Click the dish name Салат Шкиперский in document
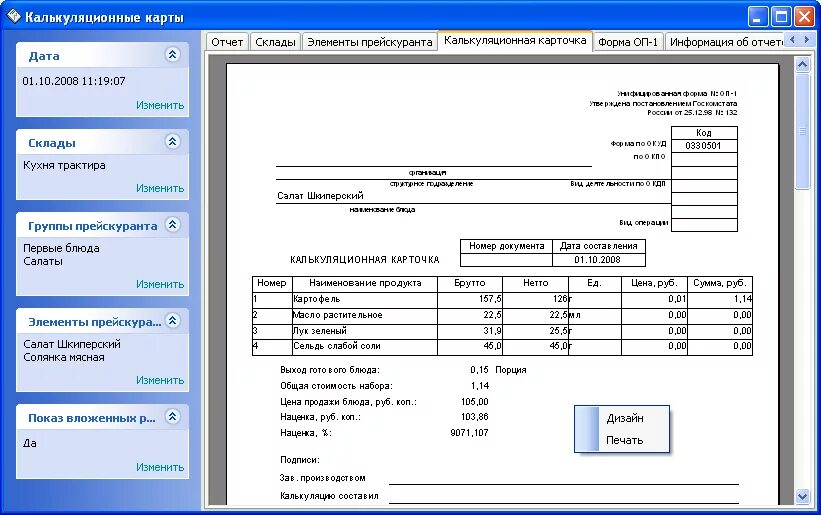821x515 pixels. pos(320,196)
